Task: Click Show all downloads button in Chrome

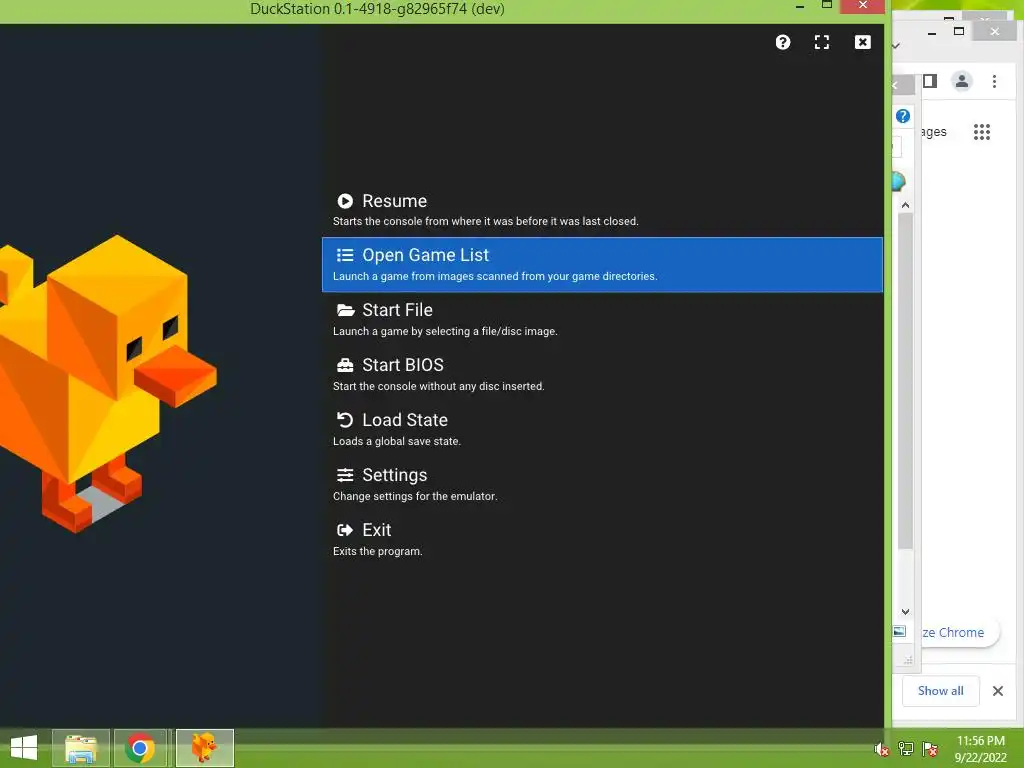Action: 940,691
